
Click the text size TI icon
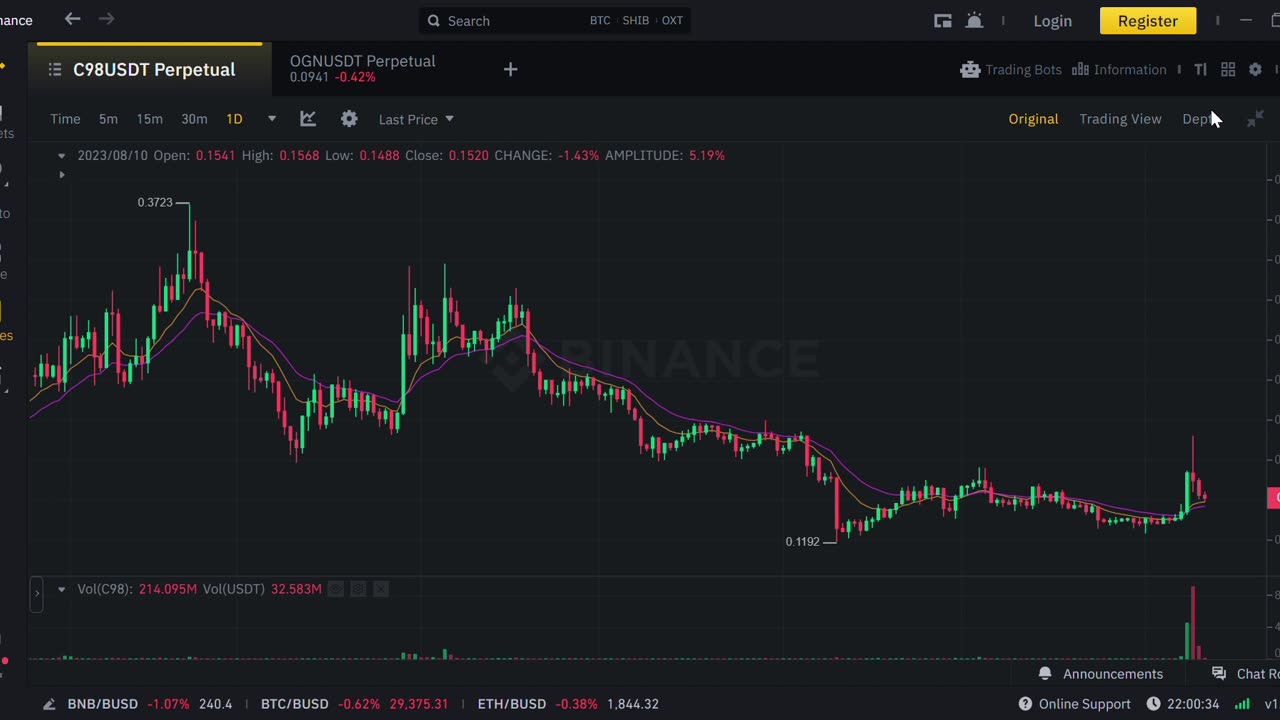[x=1200, y=69]
